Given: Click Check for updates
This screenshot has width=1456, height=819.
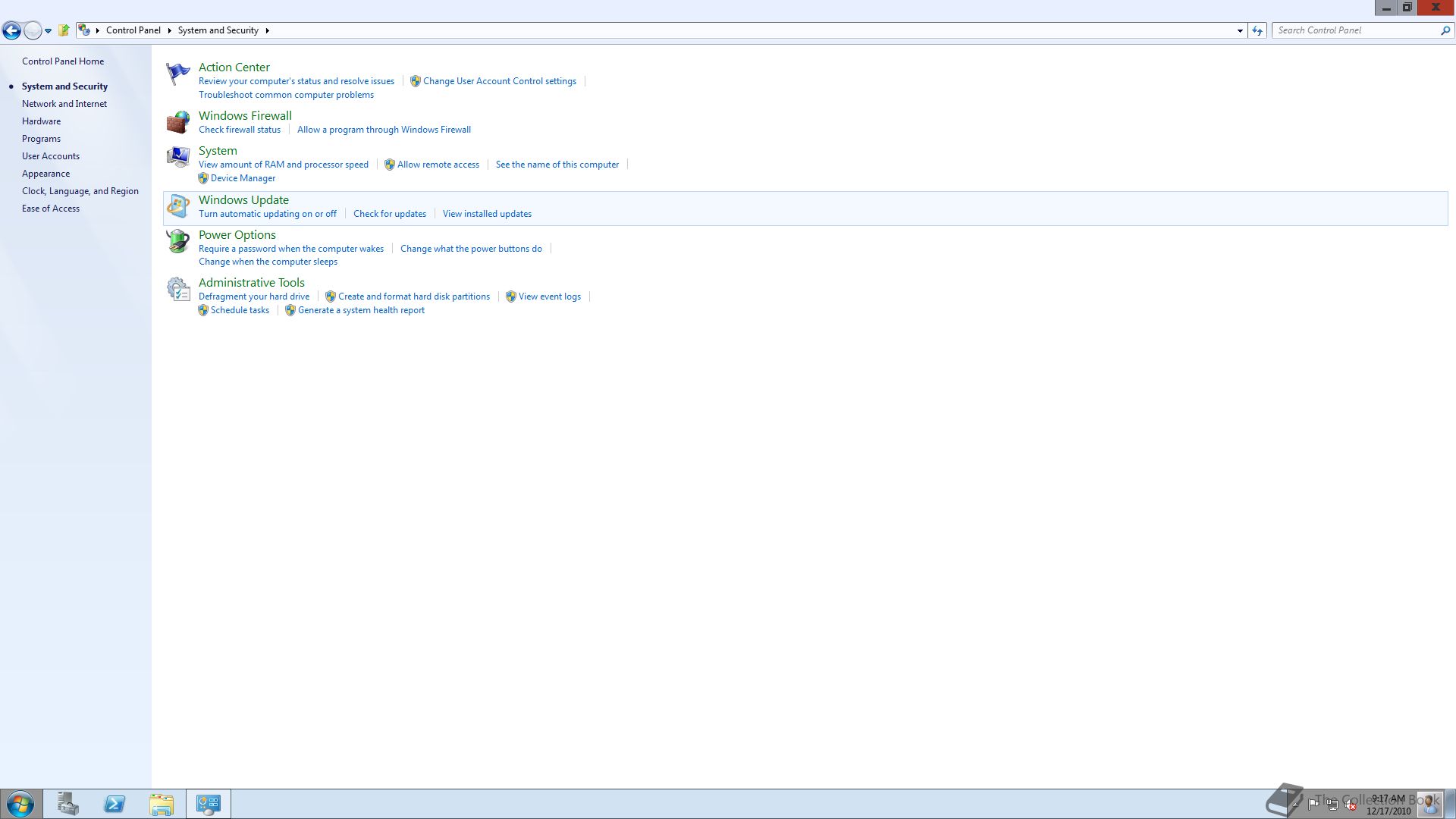Looking at the screenshot, I should point(390,214).
